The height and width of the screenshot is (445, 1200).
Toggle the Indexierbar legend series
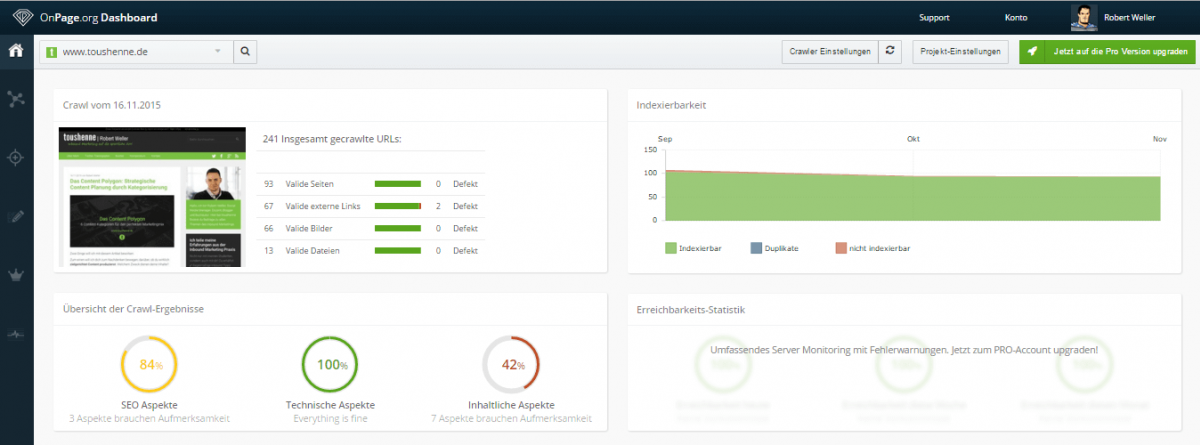pos(692,246)
